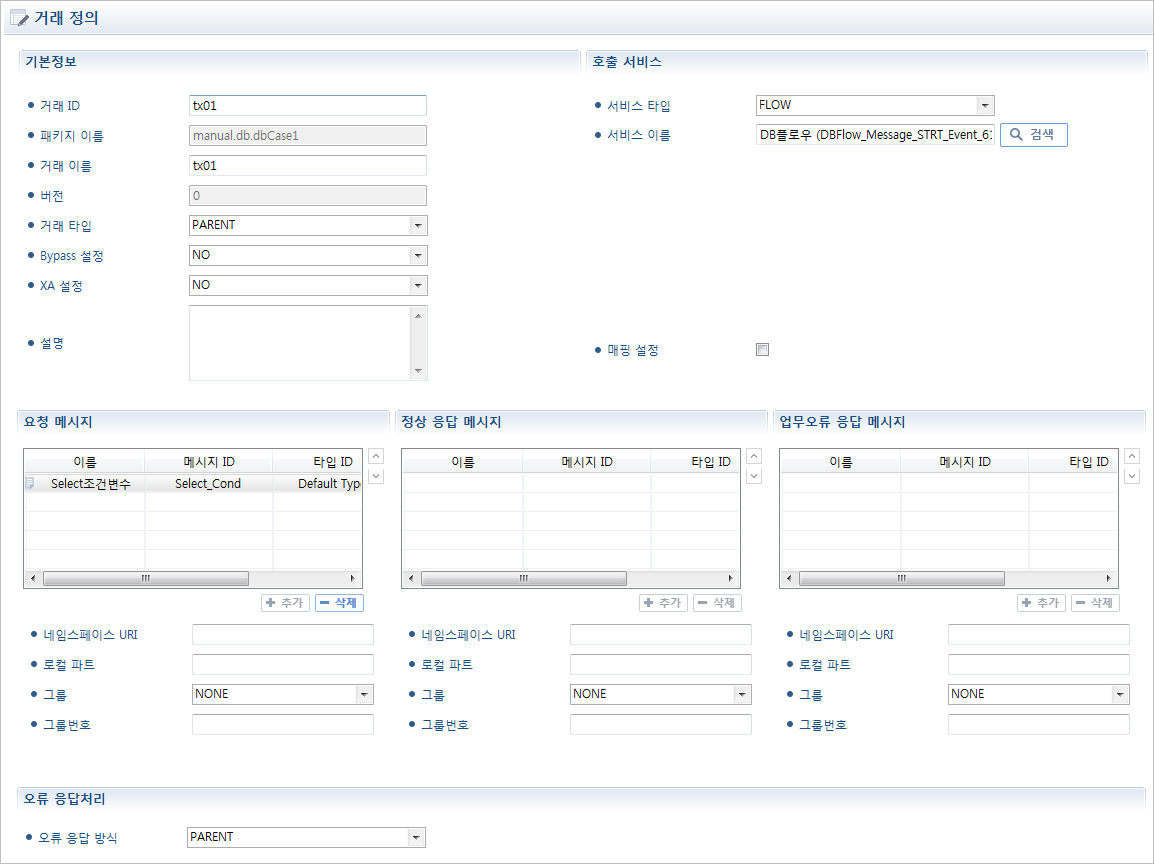The image size is (1154, 864).
Task: Click the 검색 search button
Action: 1034,135
